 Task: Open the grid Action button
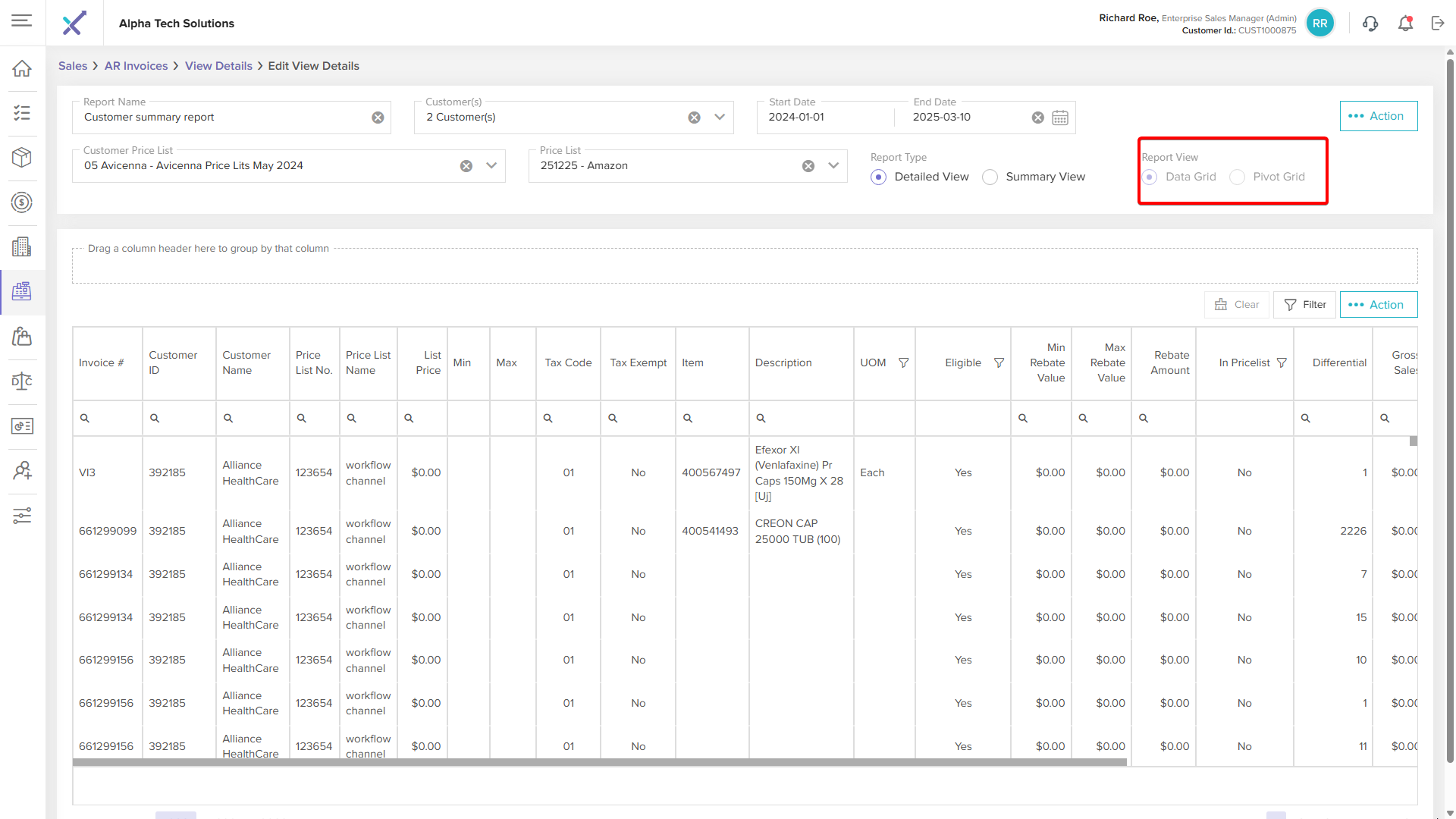1378,305
